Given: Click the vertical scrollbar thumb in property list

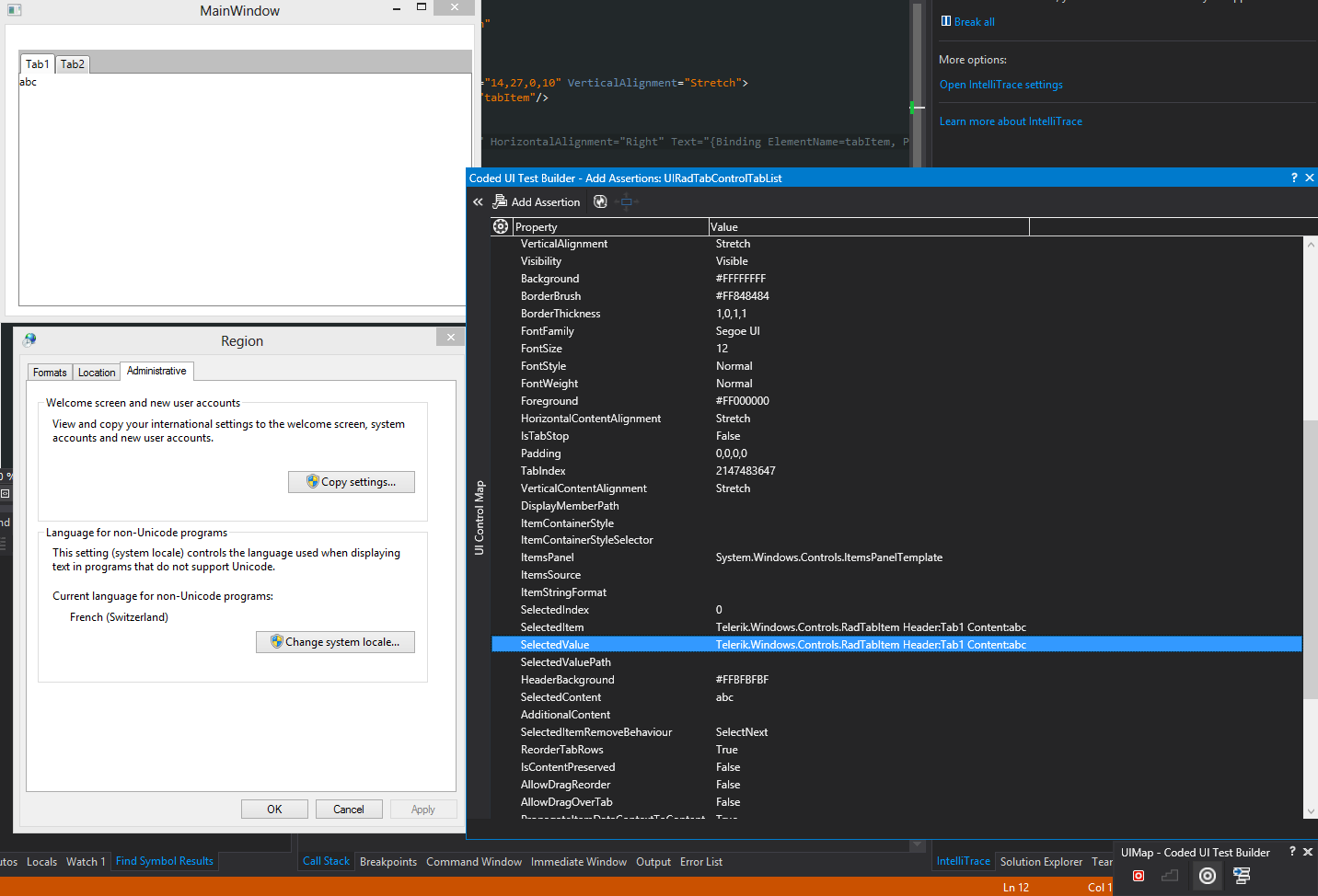Looking at the screenshot, I should coord(1311,559).
